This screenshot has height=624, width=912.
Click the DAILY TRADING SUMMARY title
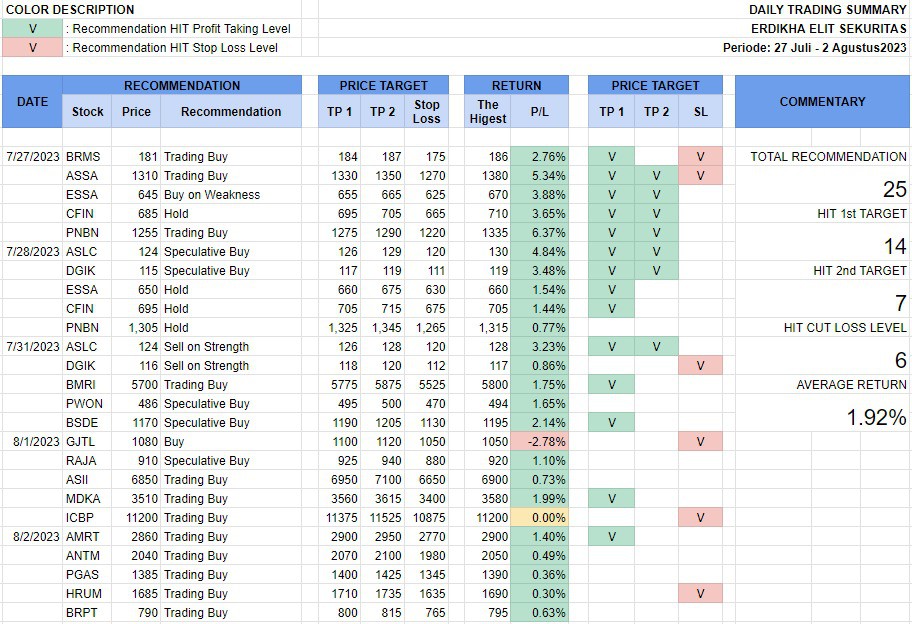tap(827, 9)
